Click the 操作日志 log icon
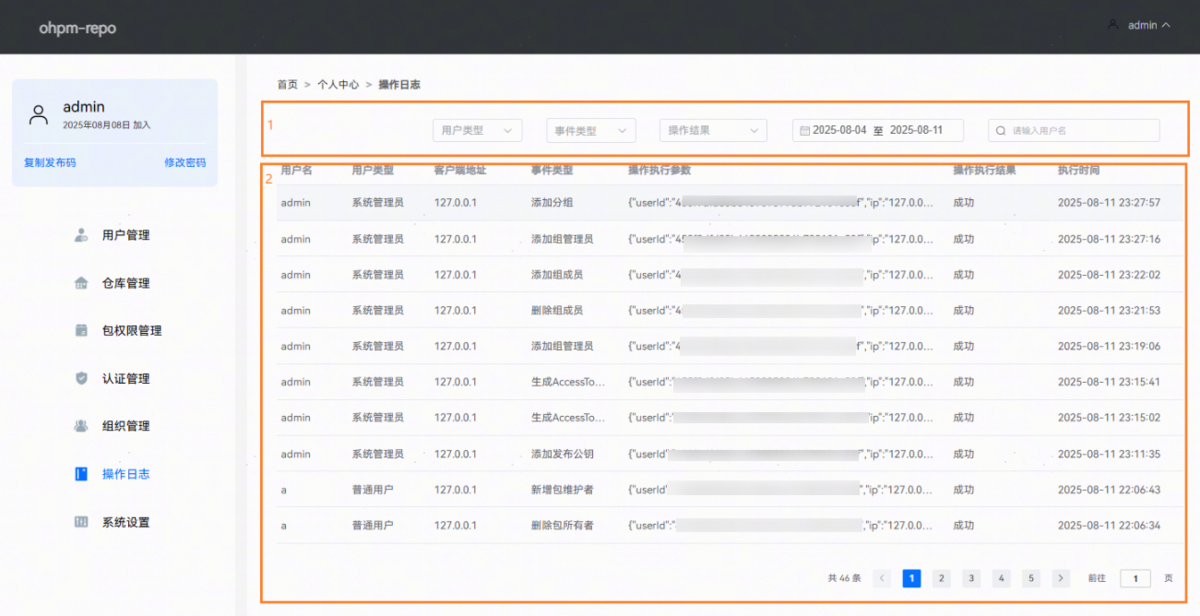Screen dimensions: 1200x616 [x=81, y=474]
